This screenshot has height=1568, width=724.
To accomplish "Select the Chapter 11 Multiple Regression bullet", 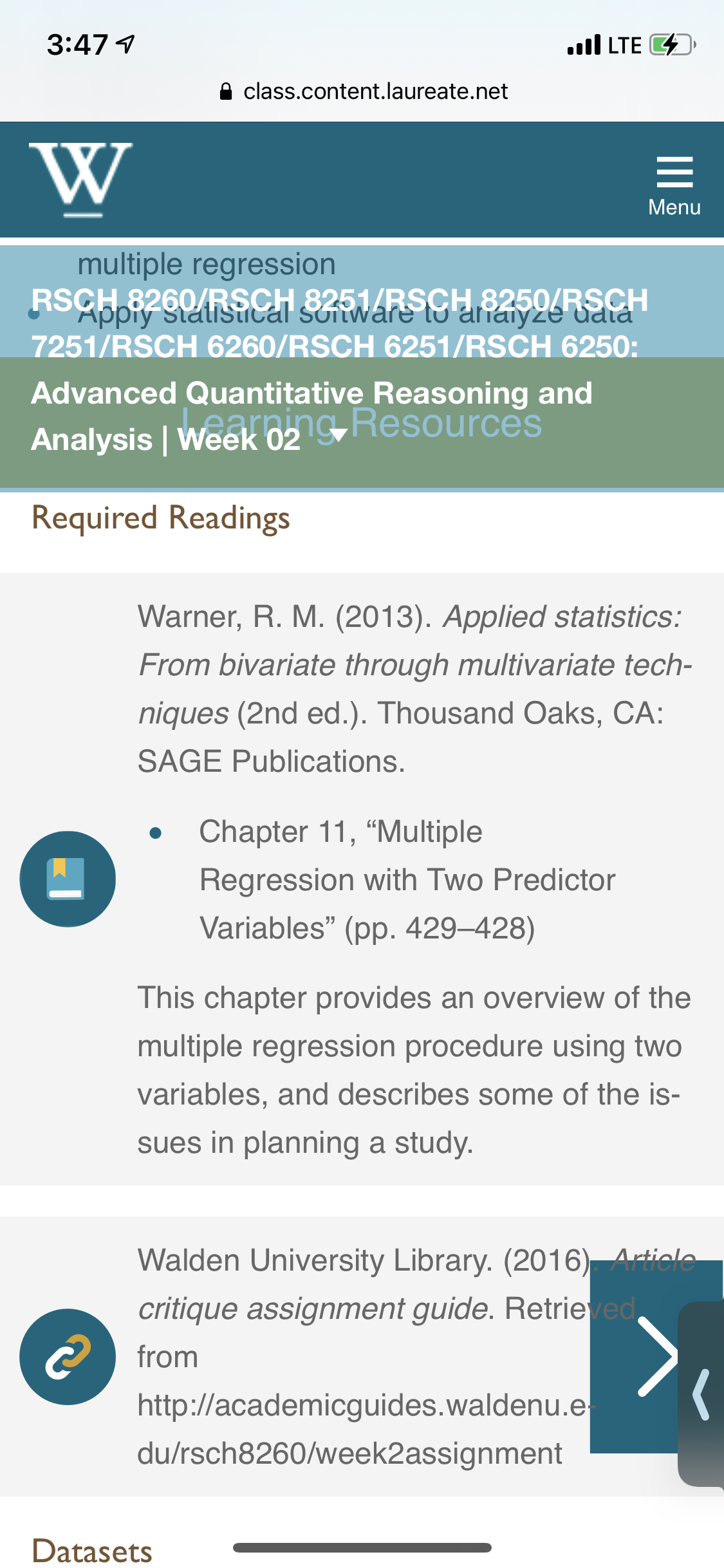I will pyautogui.click(x=407, y=880).
